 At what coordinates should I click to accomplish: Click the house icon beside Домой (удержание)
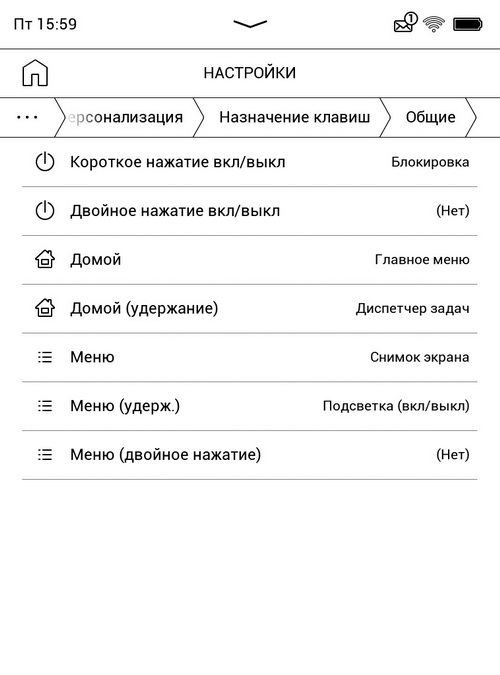pos(45,308)
